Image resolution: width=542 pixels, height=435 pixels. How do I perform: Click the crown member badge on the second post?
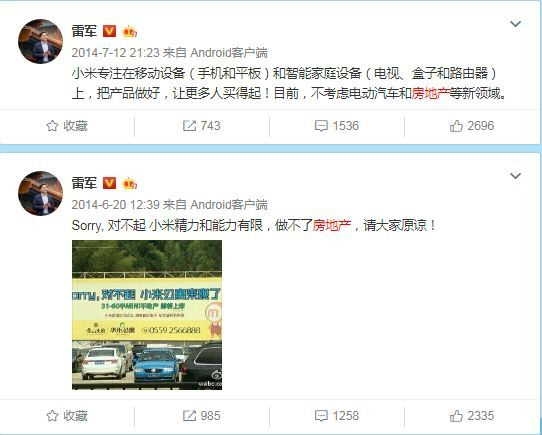pyautogui.click(x=130, y=184)
